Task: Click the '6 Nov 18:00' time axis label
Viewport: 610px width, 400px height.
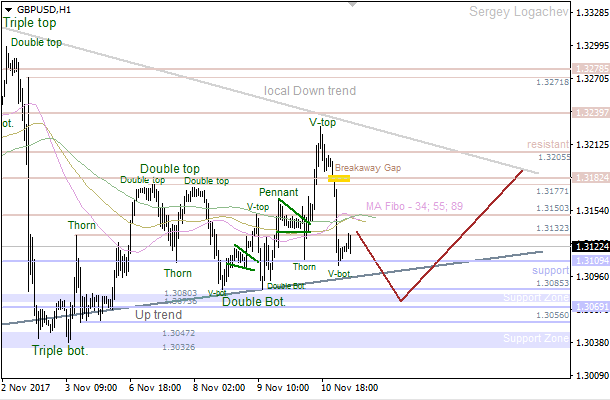Action: pos(157,386)
